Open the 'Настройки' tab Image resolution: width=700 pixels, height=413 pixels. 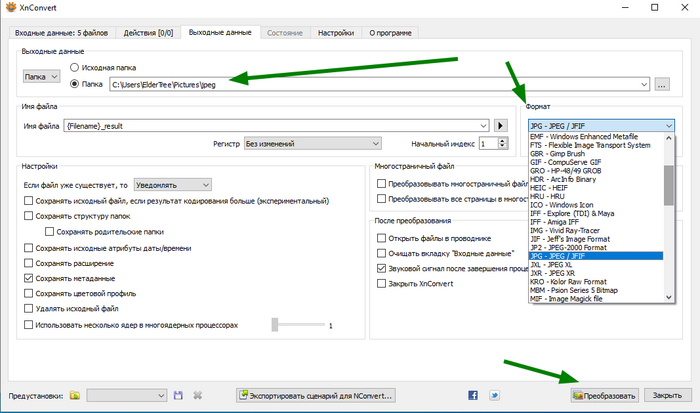click(x=335, y=33)
